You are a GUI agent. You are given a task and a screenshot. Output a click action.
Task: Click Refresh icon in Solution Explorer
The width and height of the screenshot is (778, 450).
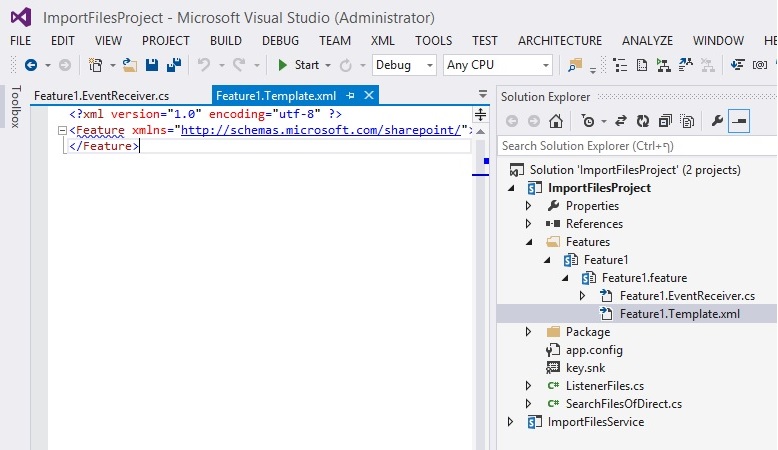[x=643, y=121]
